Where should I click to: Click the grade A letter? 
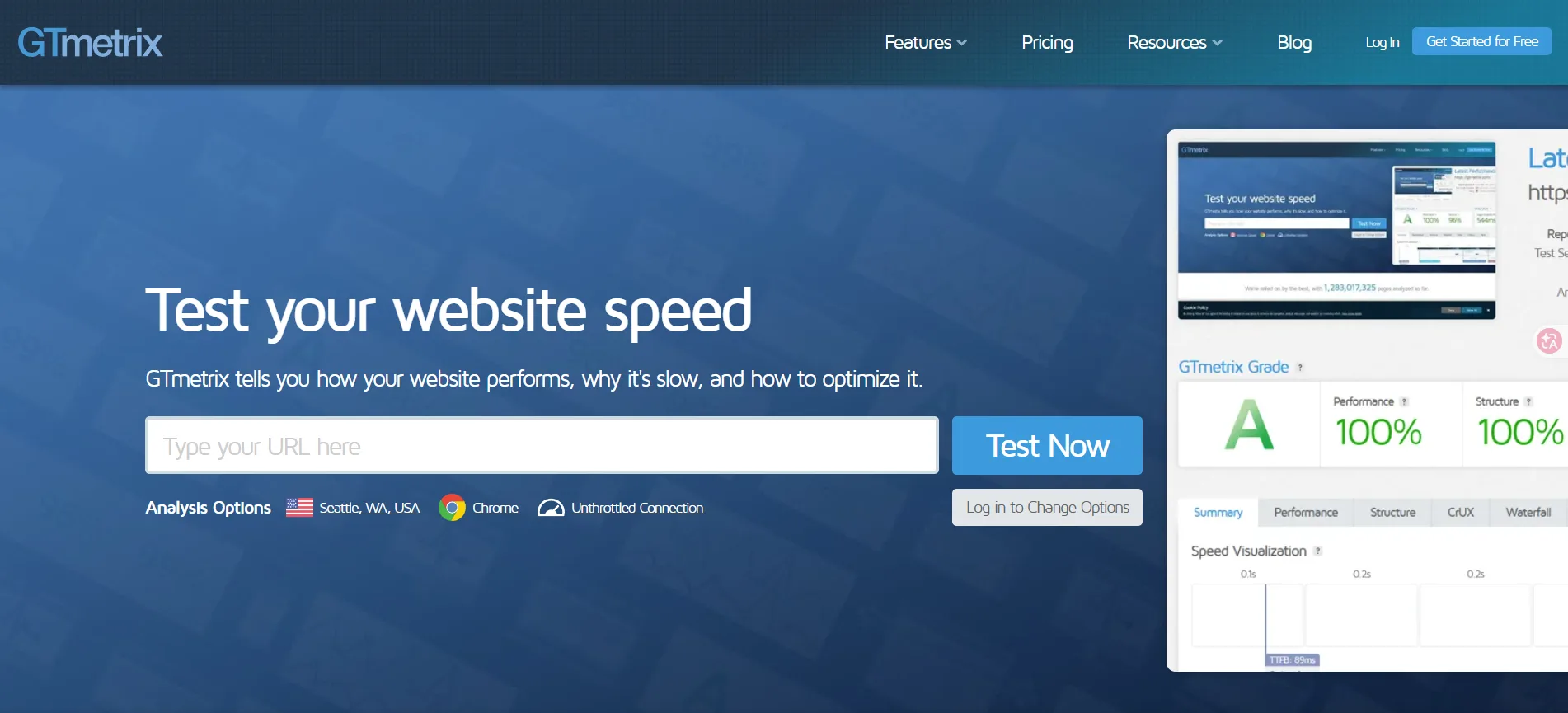coord(1249,425)
